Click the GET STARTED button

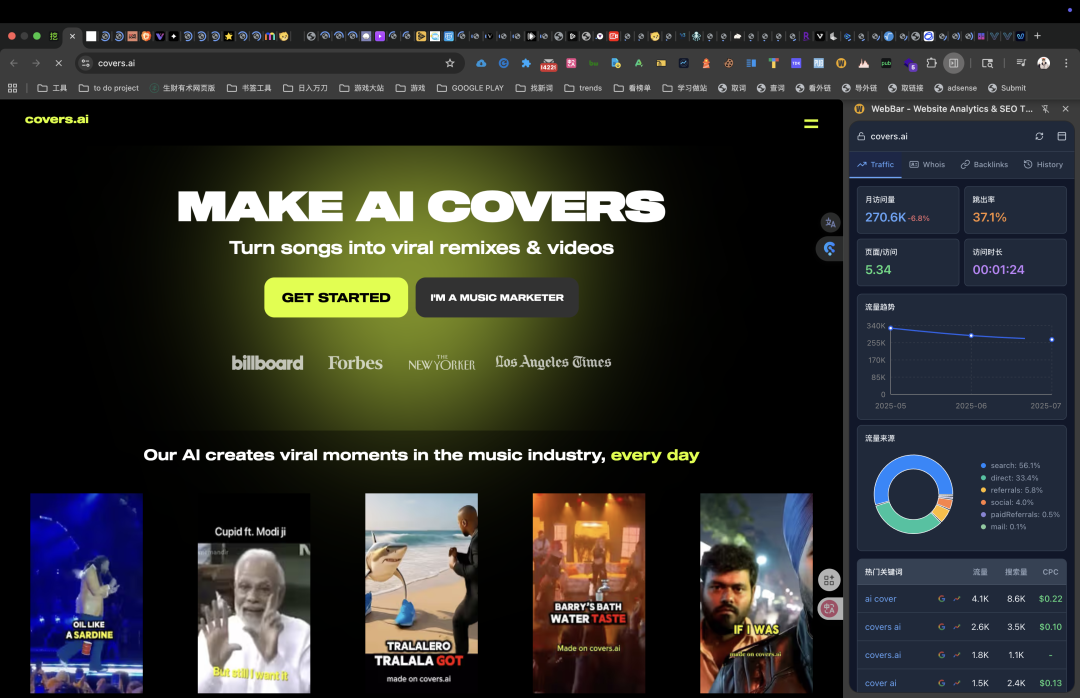click(x=336, y=298)
